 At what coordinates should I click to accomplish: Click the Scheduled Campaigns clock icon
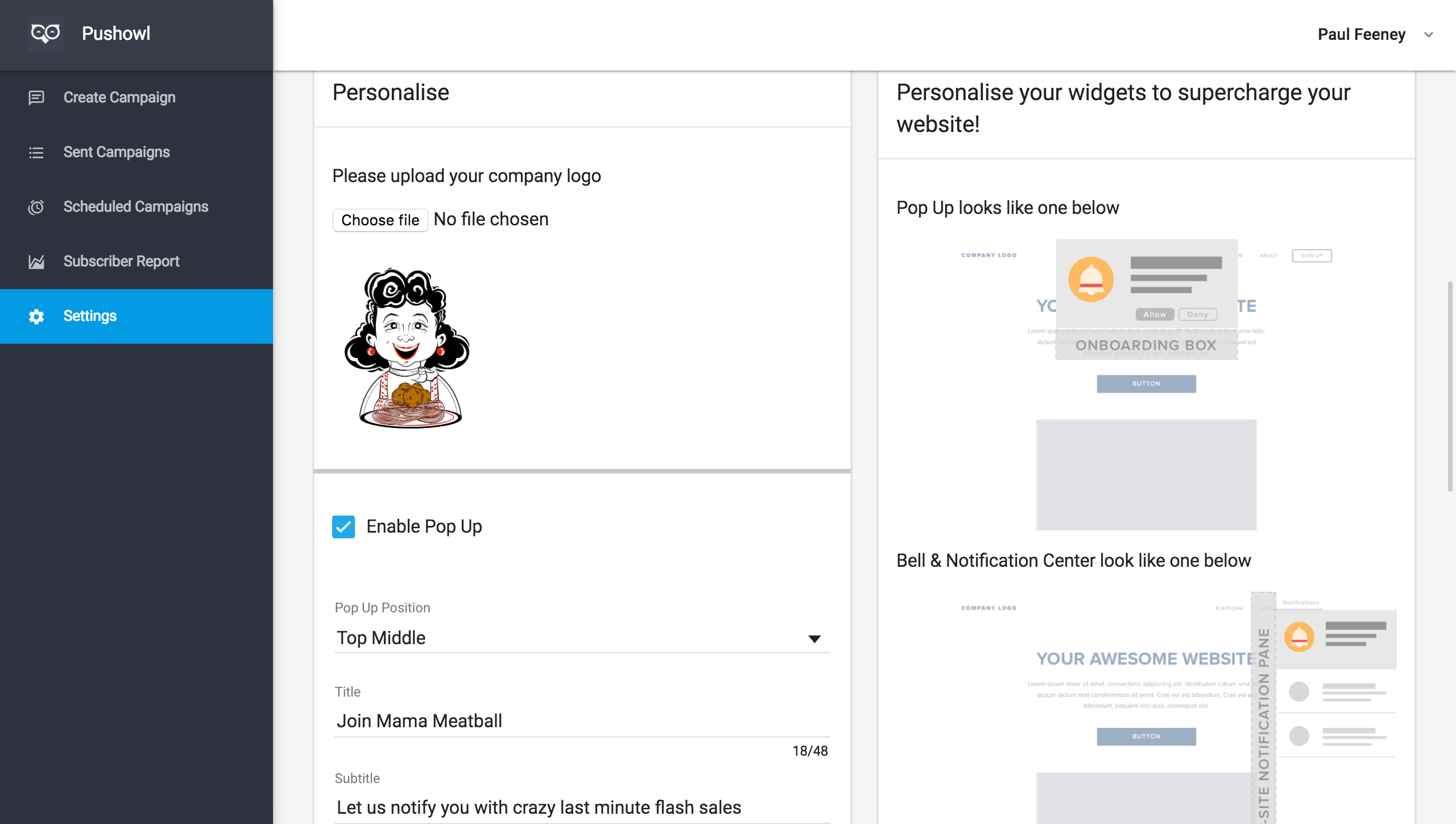(36, 207)
